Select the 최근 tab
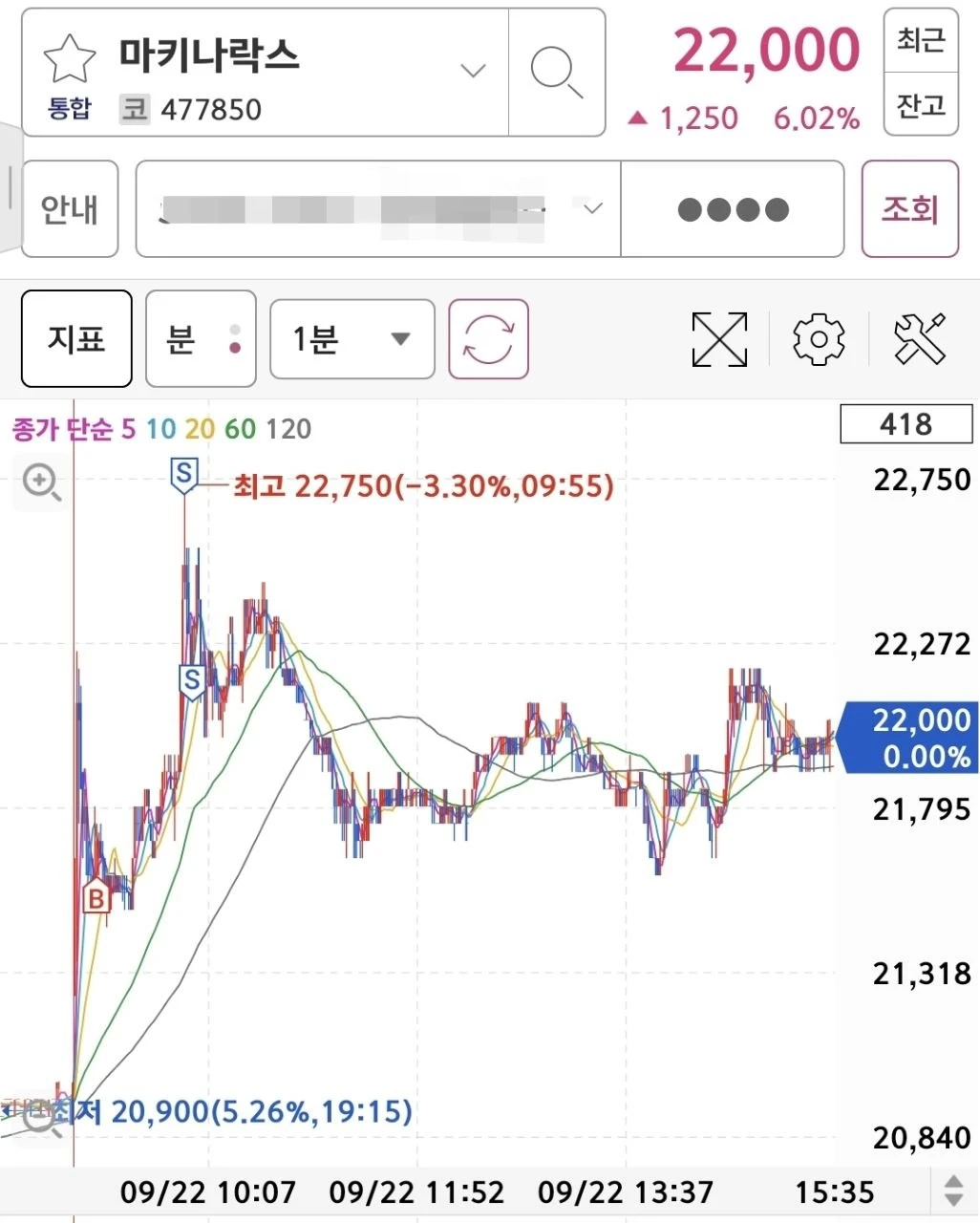 pyautogui.click(x=921, y=40)
